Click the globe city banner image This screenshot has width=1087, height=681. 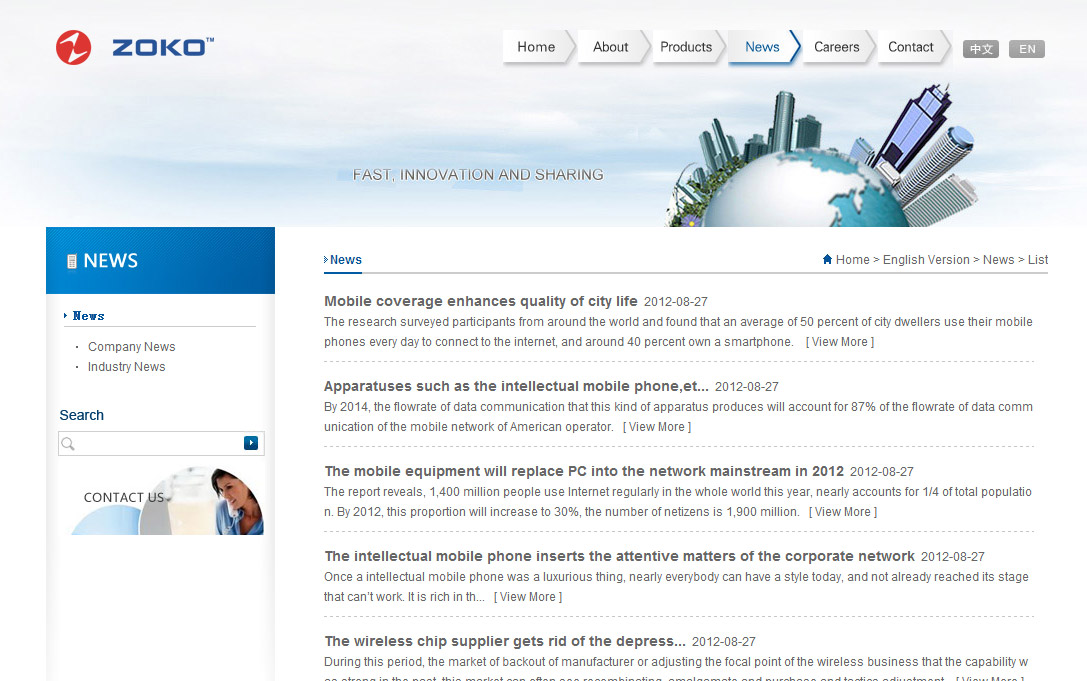click(x=821, y=156)
